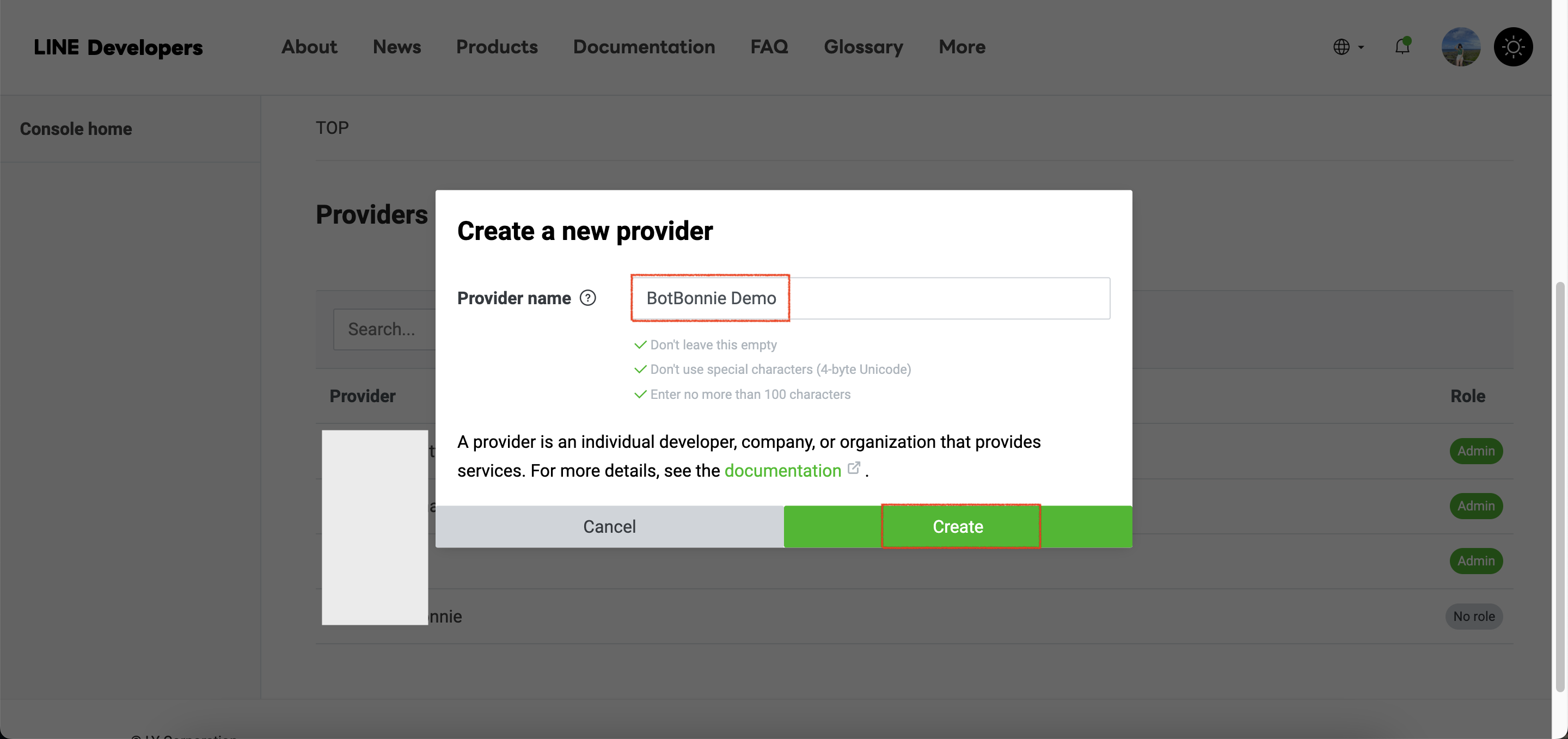Screen dimensions: 1568x739
Task: Toggle the dark/light theme sun button
Action: tap(1512, 47)
